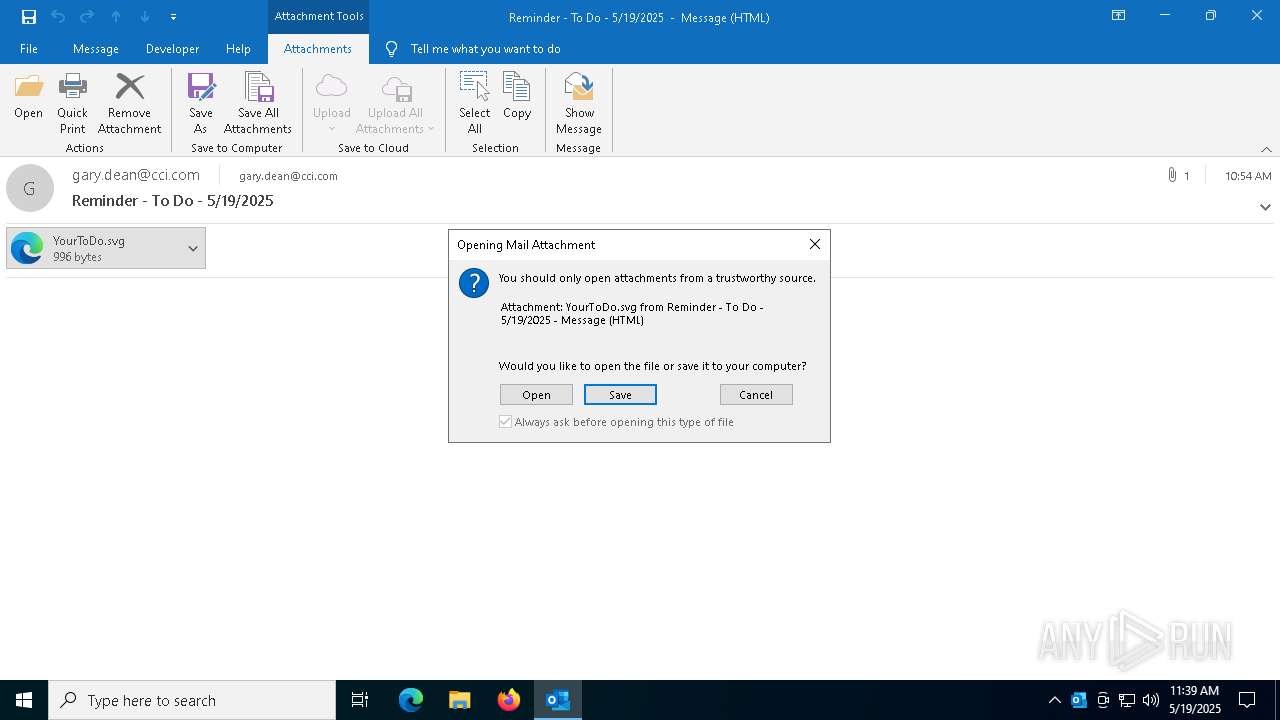Click the volume speaker tray icon
This screenshot has width=1280, height=720.
1151,700
